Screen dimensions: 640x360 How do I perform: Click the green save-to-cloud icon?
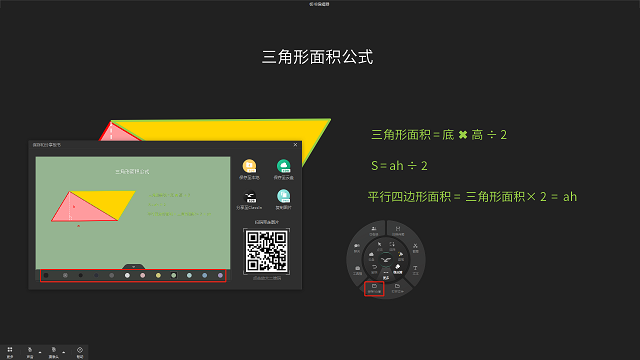(x=283, y=166)
